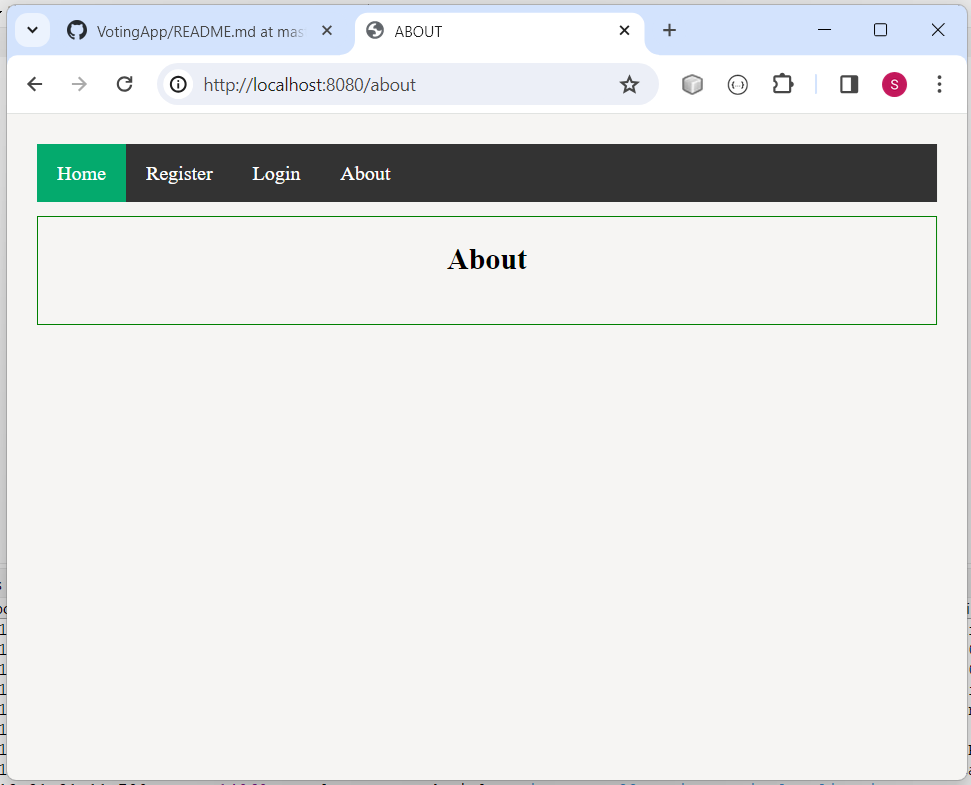Close the ABOUT tab
971x785 pixels.
click(624, 30)
